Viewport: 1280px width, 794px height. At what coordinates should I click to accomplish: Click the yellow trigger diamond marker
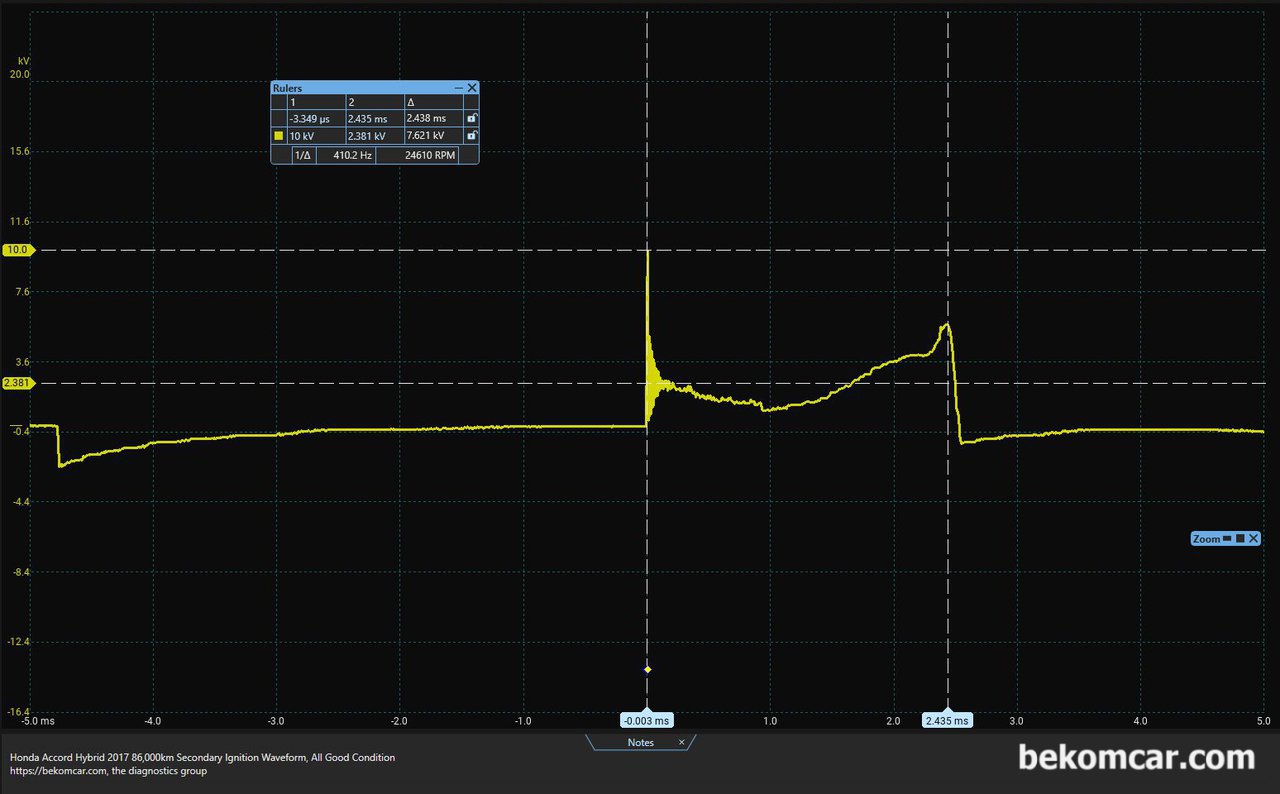pyautogui.click(x=647, y=669)
